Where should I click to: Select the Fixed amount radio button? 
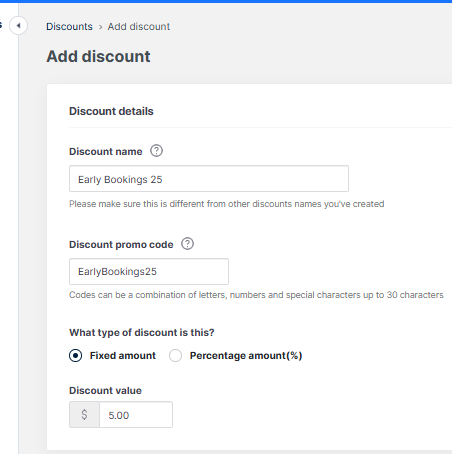click(x=75, y=356)
